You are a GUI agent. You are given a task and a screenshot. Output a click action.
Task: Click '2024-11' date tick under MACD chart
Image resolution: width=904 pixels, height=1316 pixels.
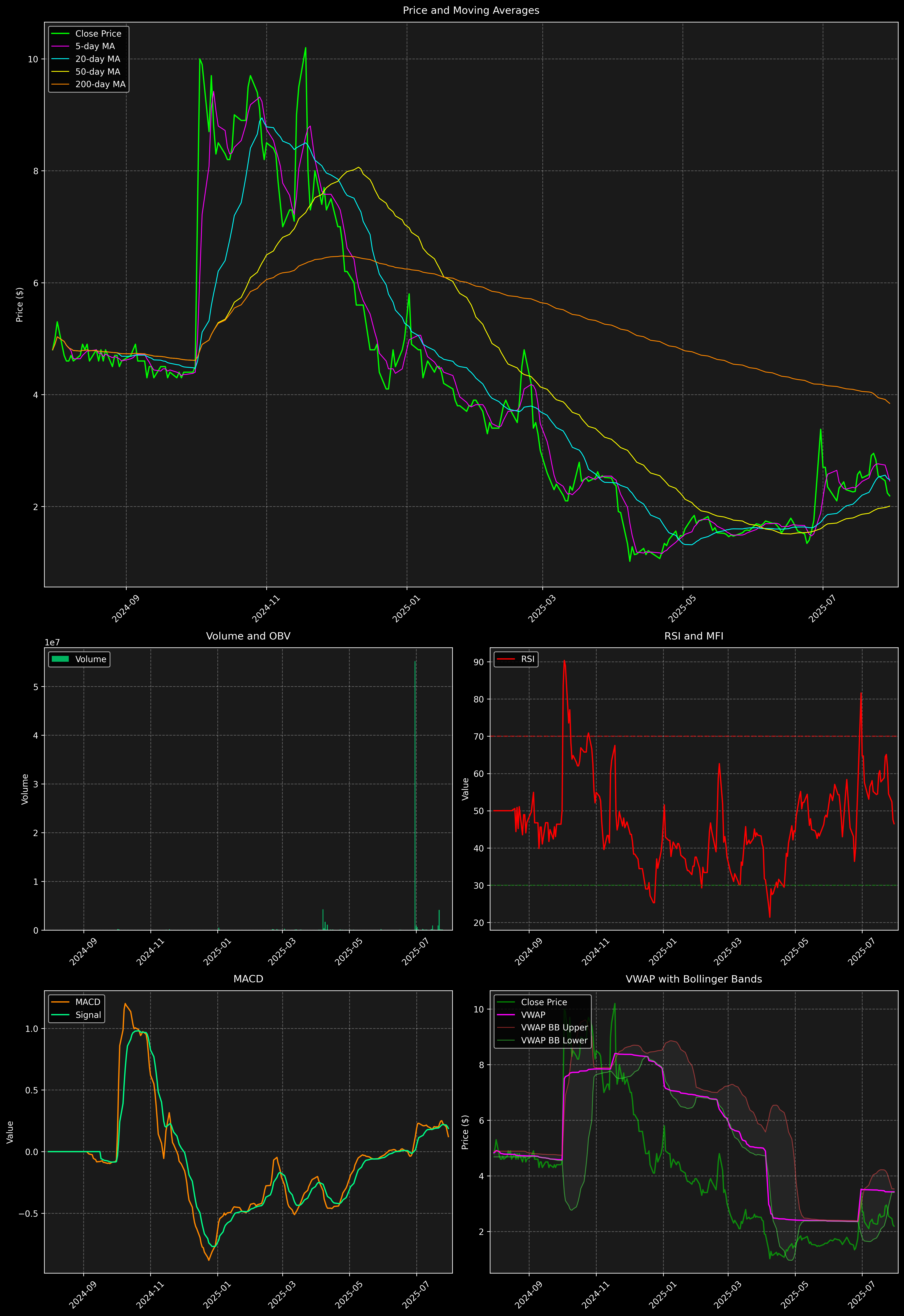[x=150, y=1295]
